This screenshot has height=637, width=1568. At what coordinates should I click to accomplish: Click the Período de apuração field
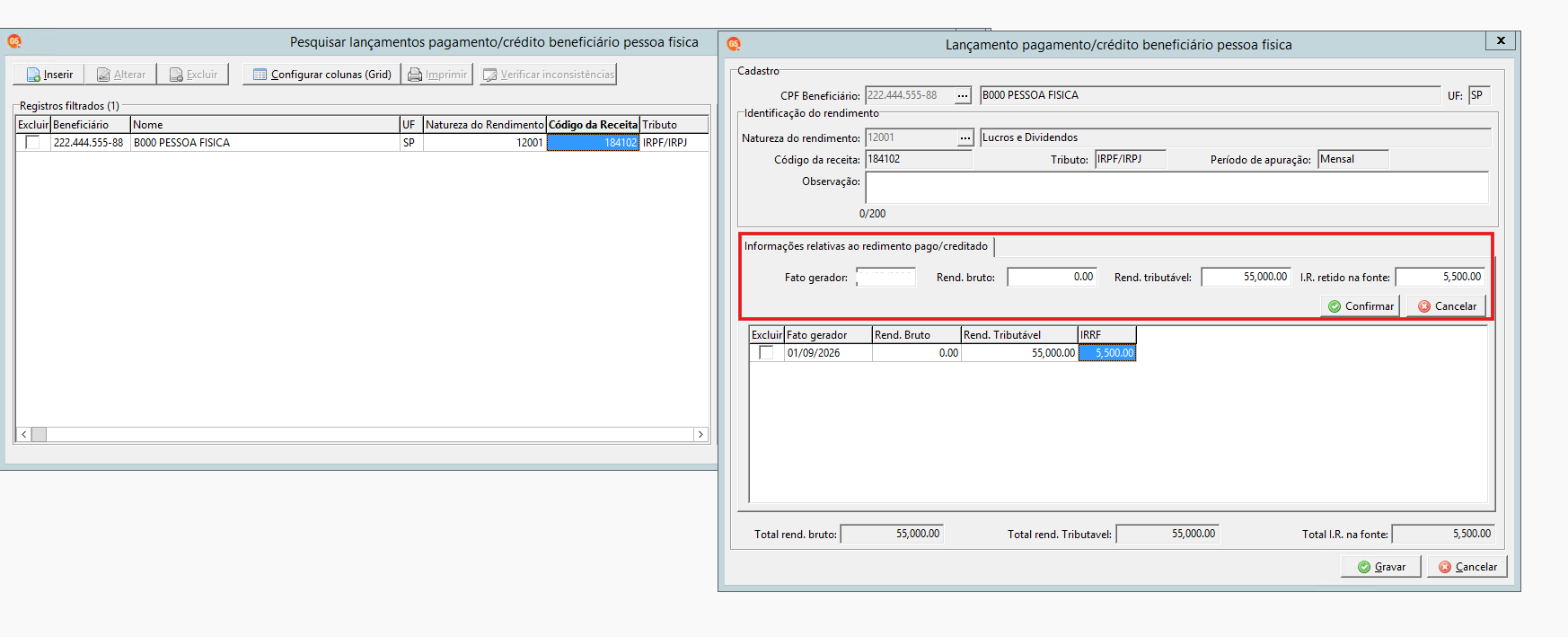pos(1353,160)
